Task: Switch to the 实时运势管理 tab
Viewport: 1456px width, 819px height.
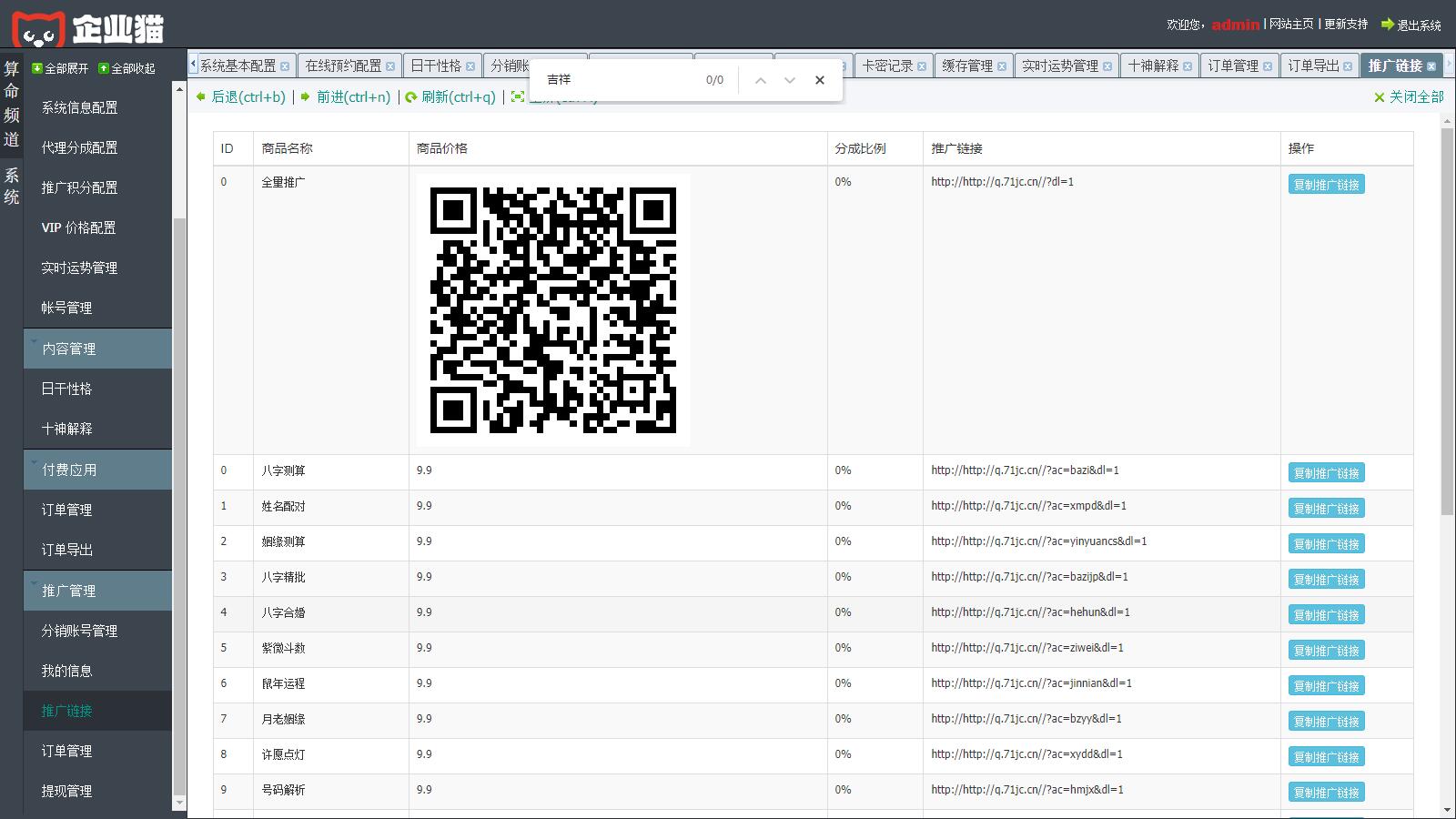Action: pos(1059,66)
